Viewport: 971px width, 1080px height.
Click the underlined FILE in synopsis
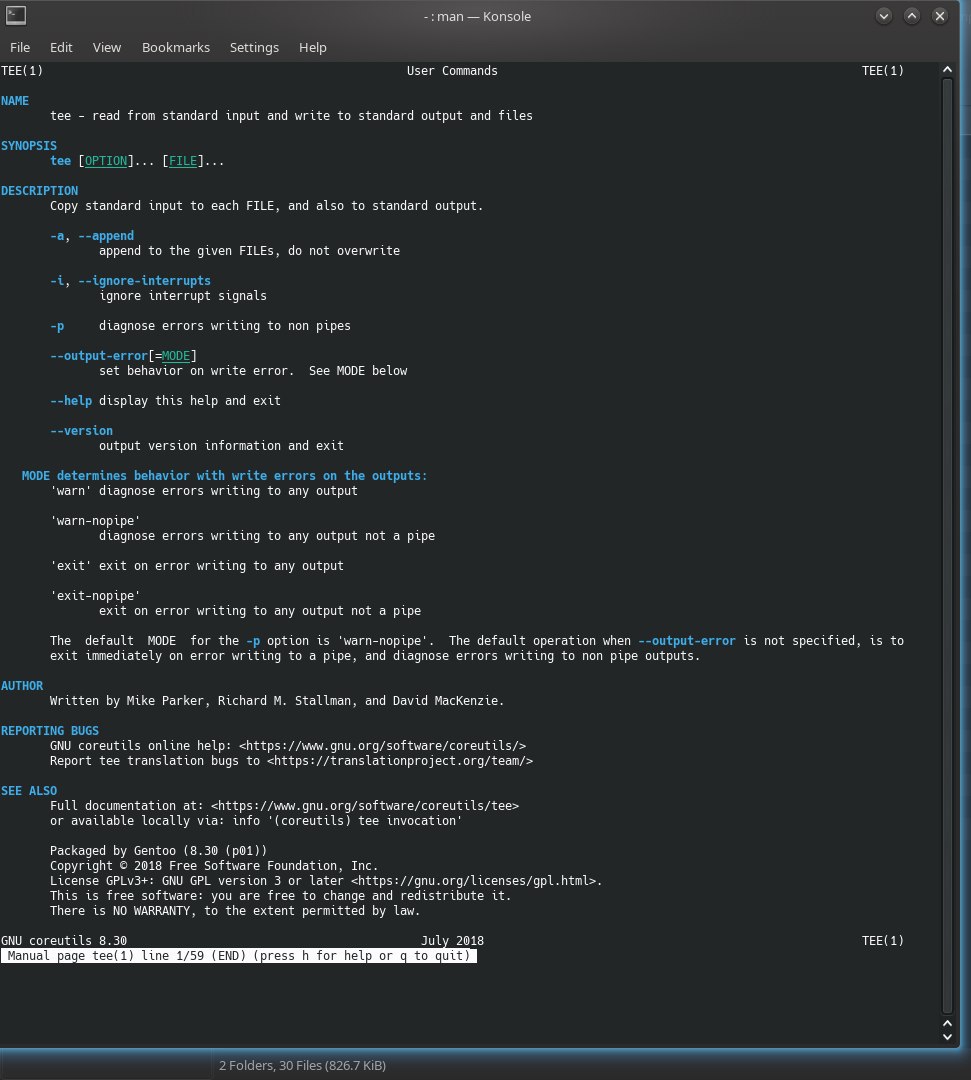coord(183,160)
